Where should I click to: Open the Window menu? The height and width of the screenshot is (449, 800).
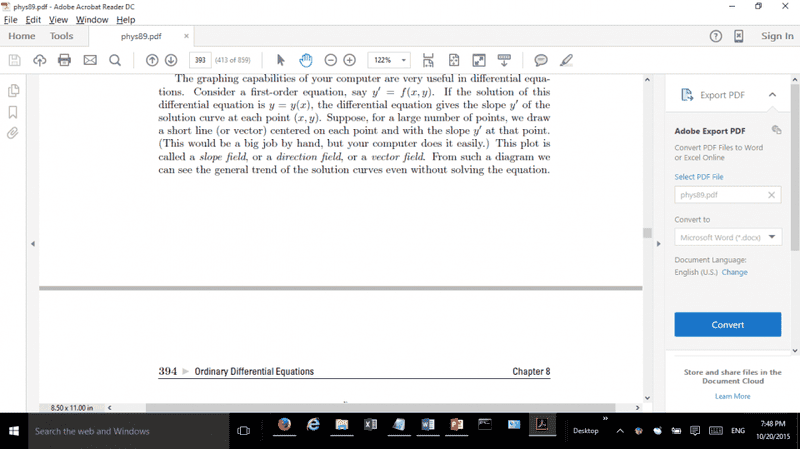coord(92,20)
